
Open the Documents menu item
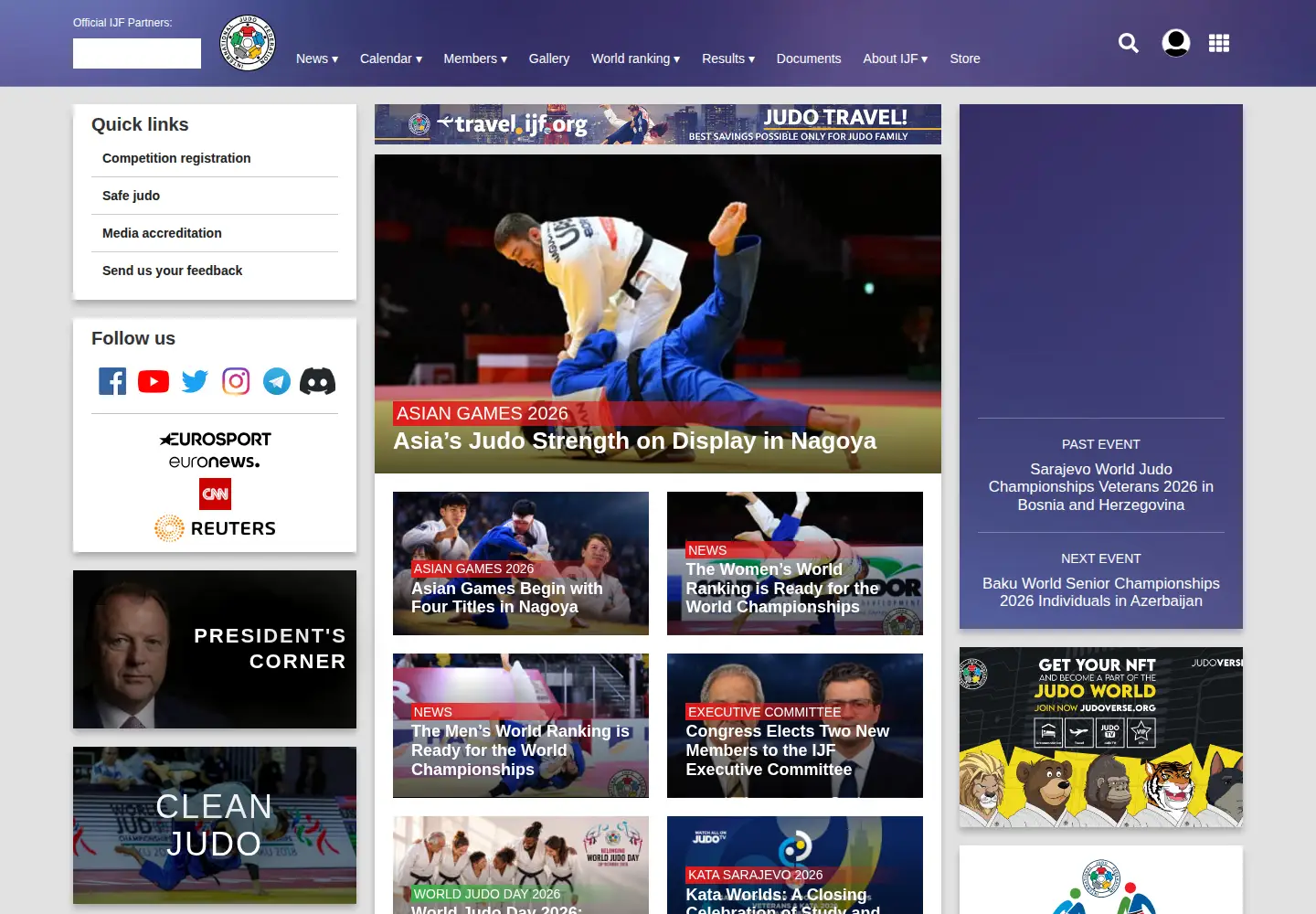(809, 58)
